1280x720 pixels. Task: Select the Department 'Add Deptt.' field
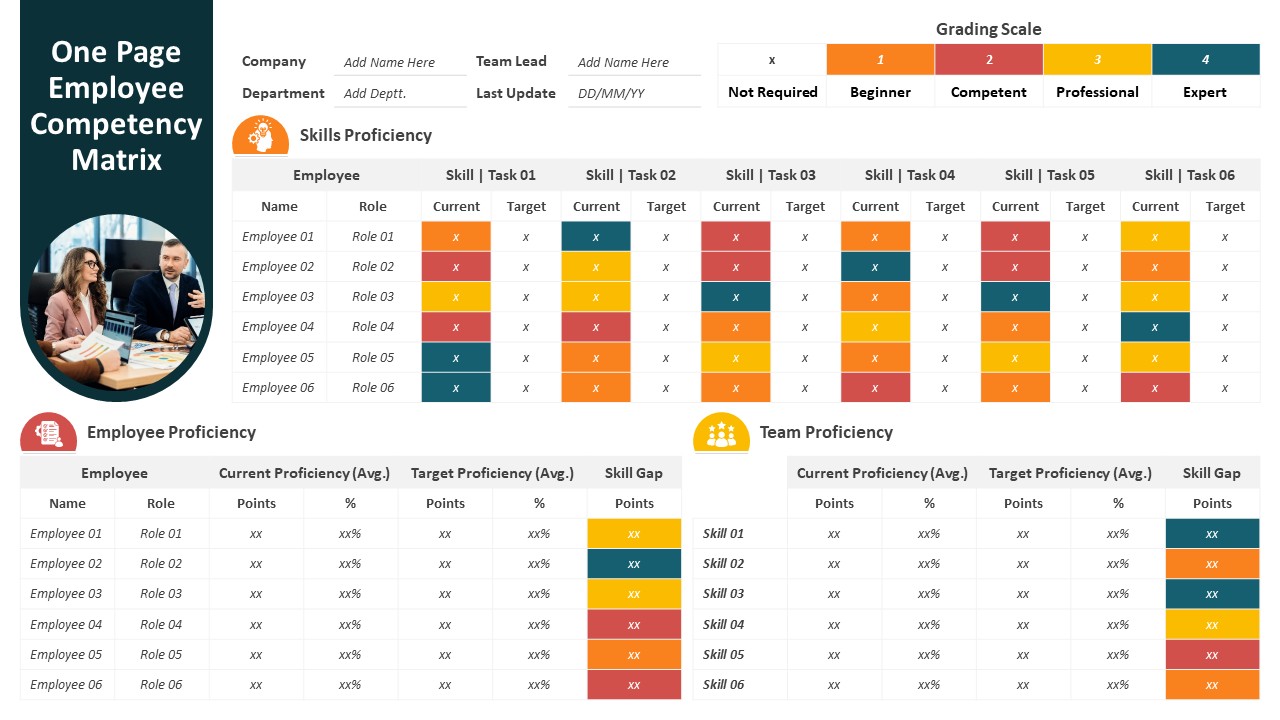(x=400, y=93)
